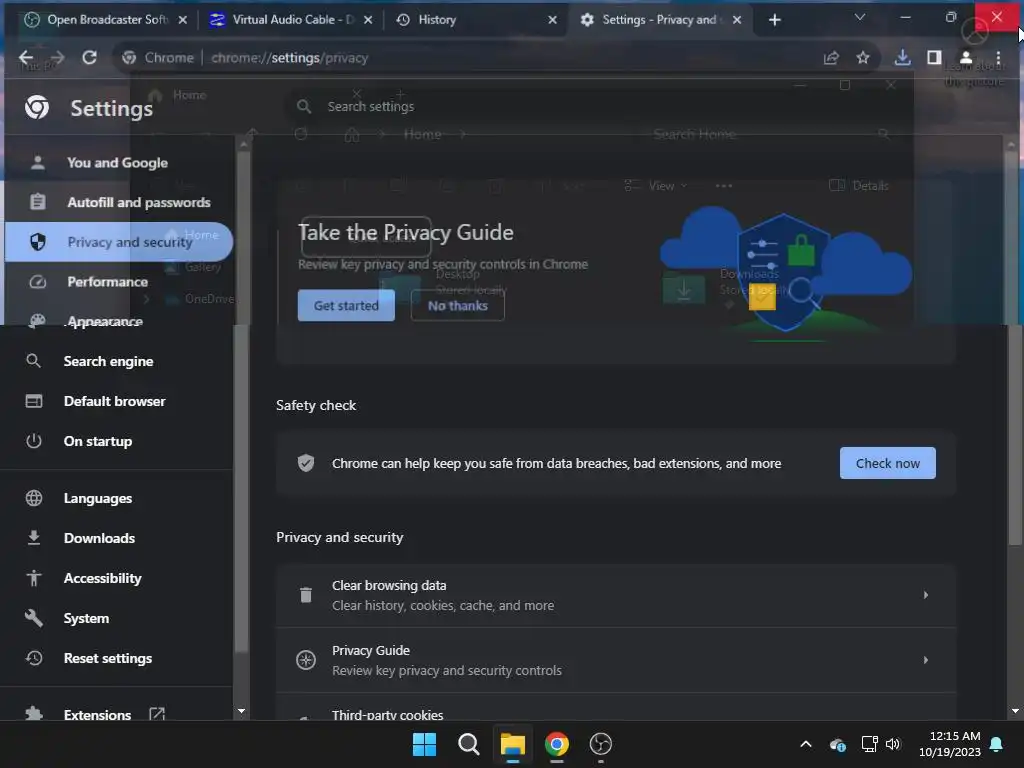Open the tab search chevron
The height and width of the screenshot is (768, 1024).
coord(859,18)
